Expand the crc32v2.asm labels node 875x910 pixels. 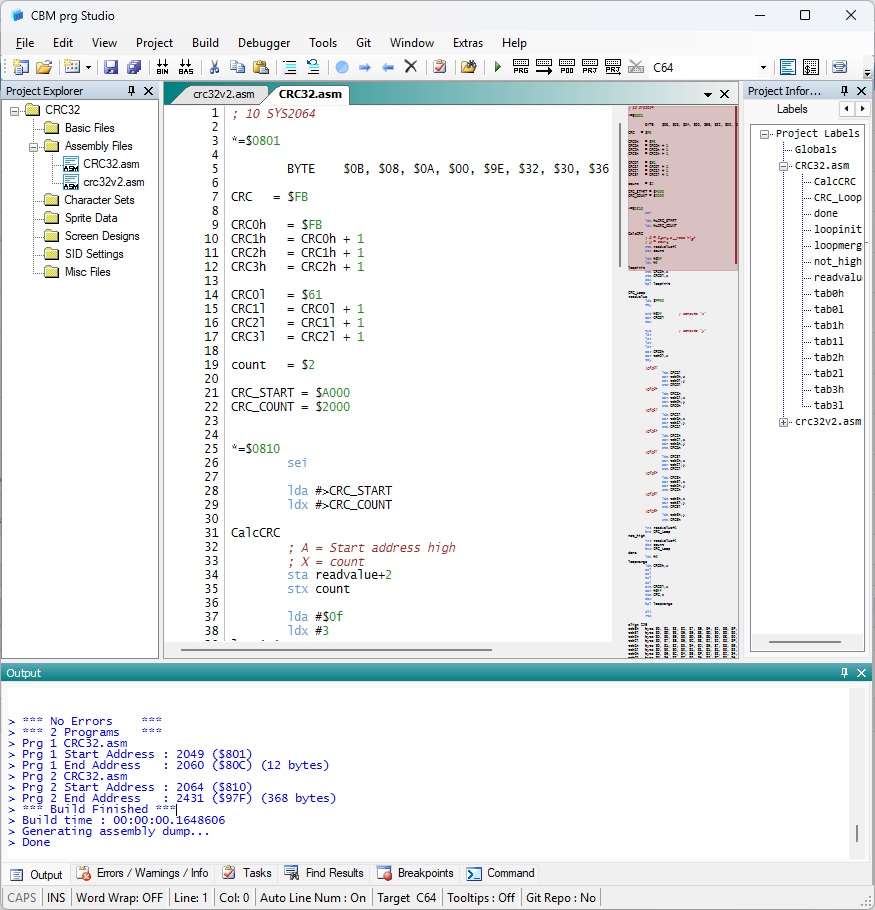tap(784, 422)
